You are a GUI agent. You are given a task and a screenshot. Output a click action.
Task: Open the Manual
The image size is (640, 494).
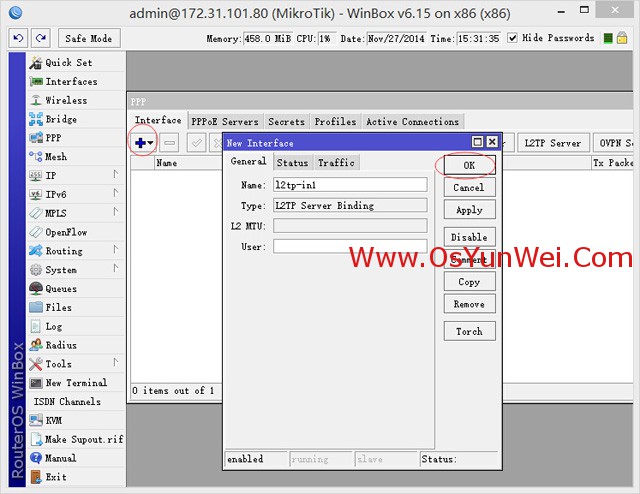pyautogui.click(x=77, y=458)
